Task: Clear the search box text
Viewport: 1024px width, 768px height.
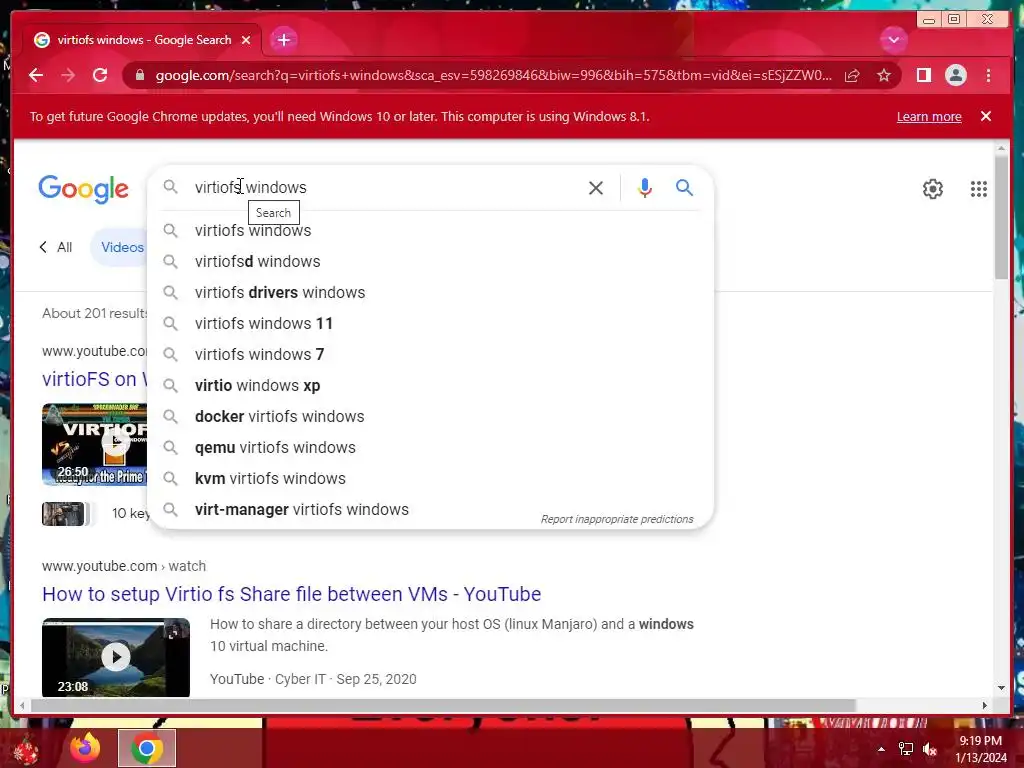Action: [x=596, y=188]
